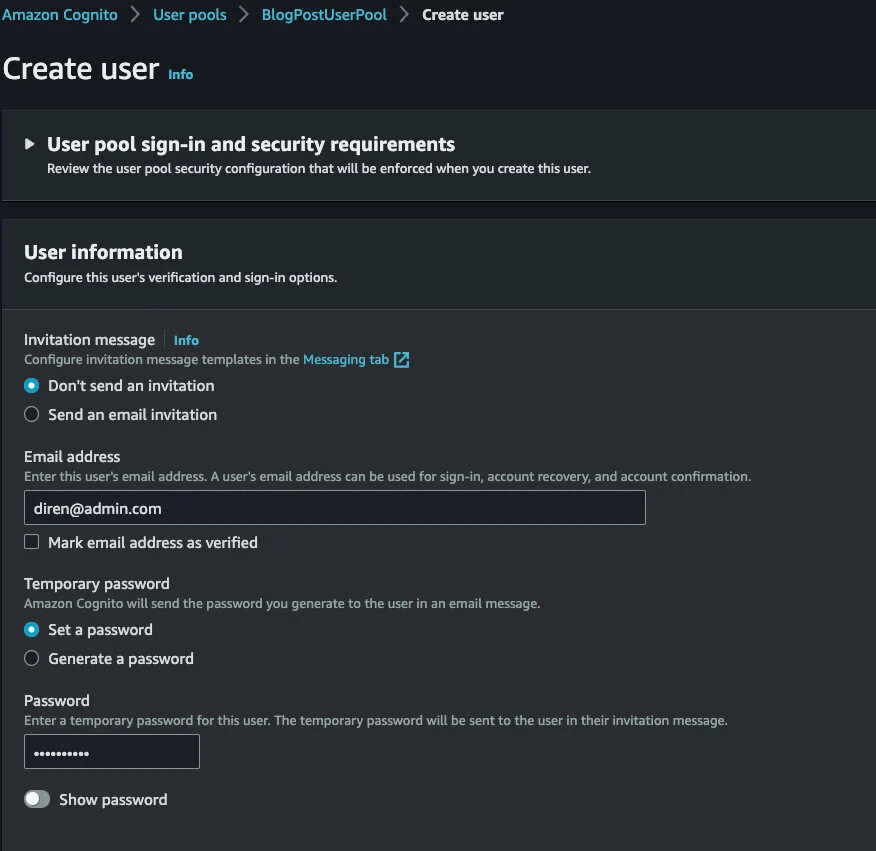The image size is (876, 851).
Task: Click the Info link beside Create user
Action: 180,74
